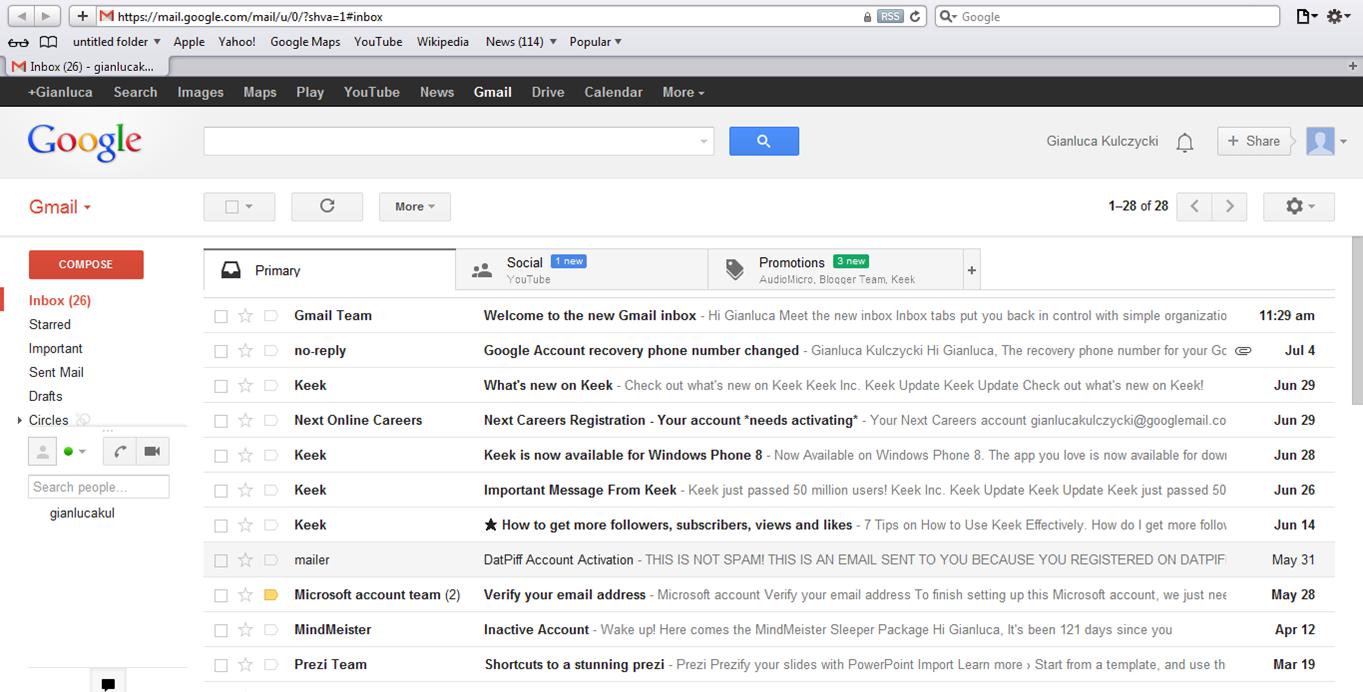
Task: Click the Gmail mail search box
Action: coord(459,141)
